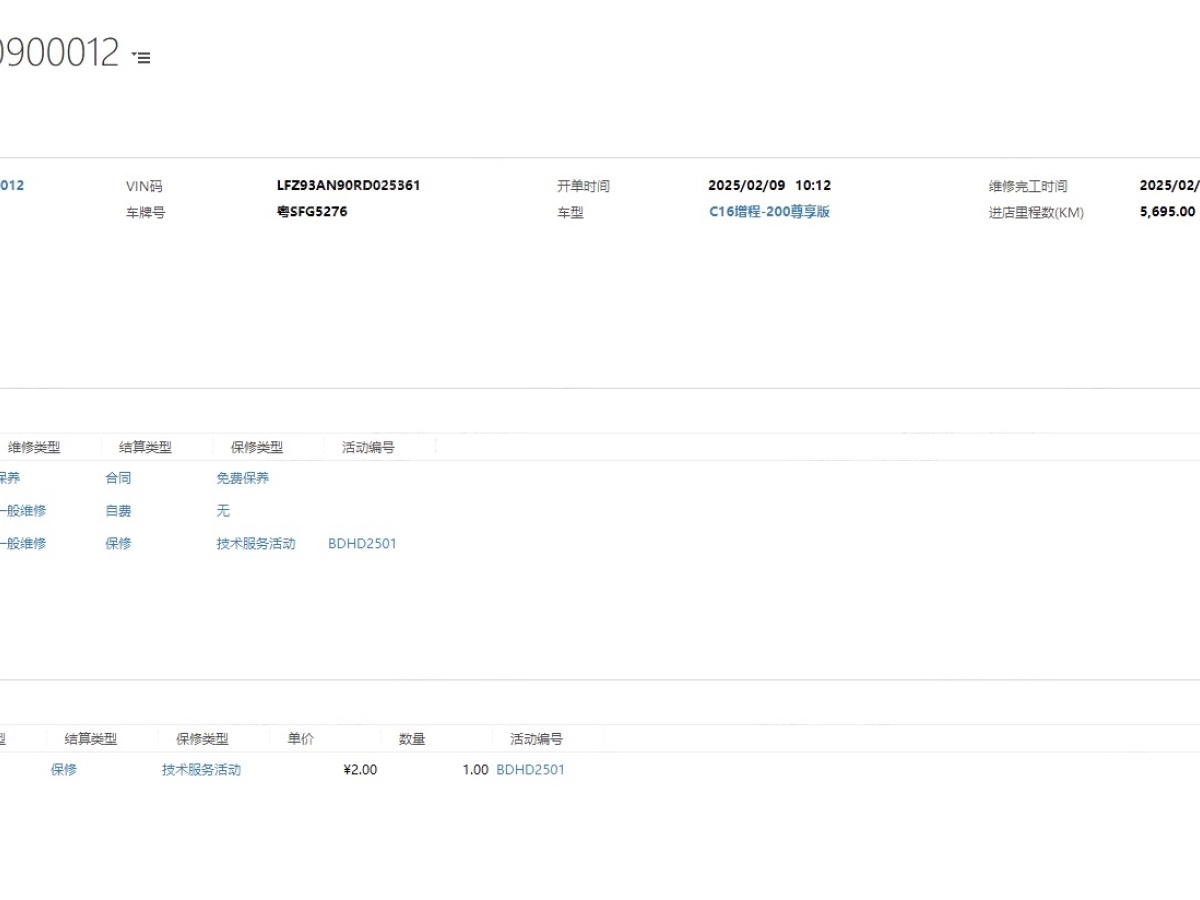1200x900 pixels.
Task: Open the C16增程-200尊享版 vehicle model link
Action: pos(769,212)
